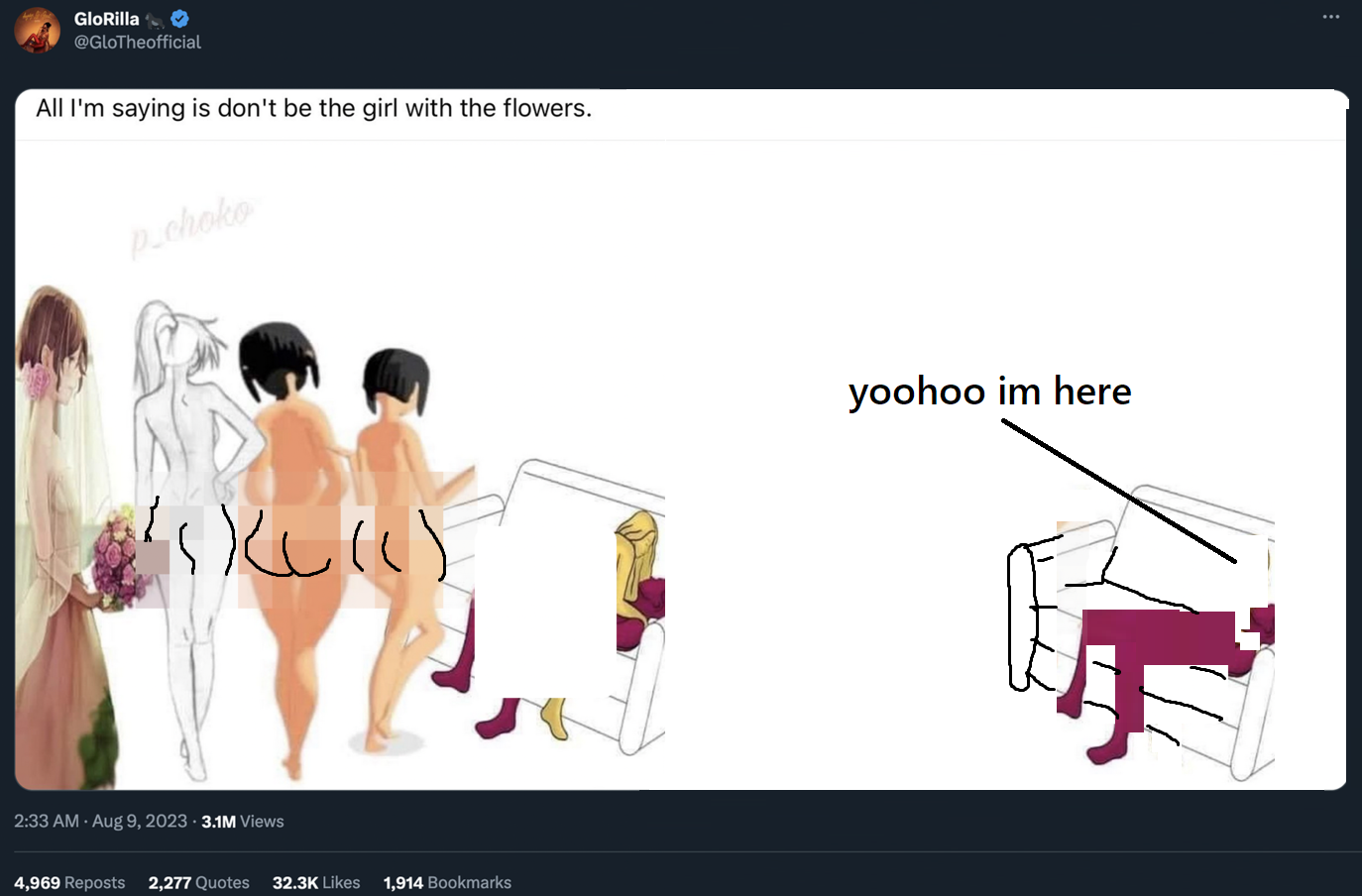This screenshot has width=1362, height=896.
Task: Click the p_choko watermark
Action: click(x=192, y=226)
